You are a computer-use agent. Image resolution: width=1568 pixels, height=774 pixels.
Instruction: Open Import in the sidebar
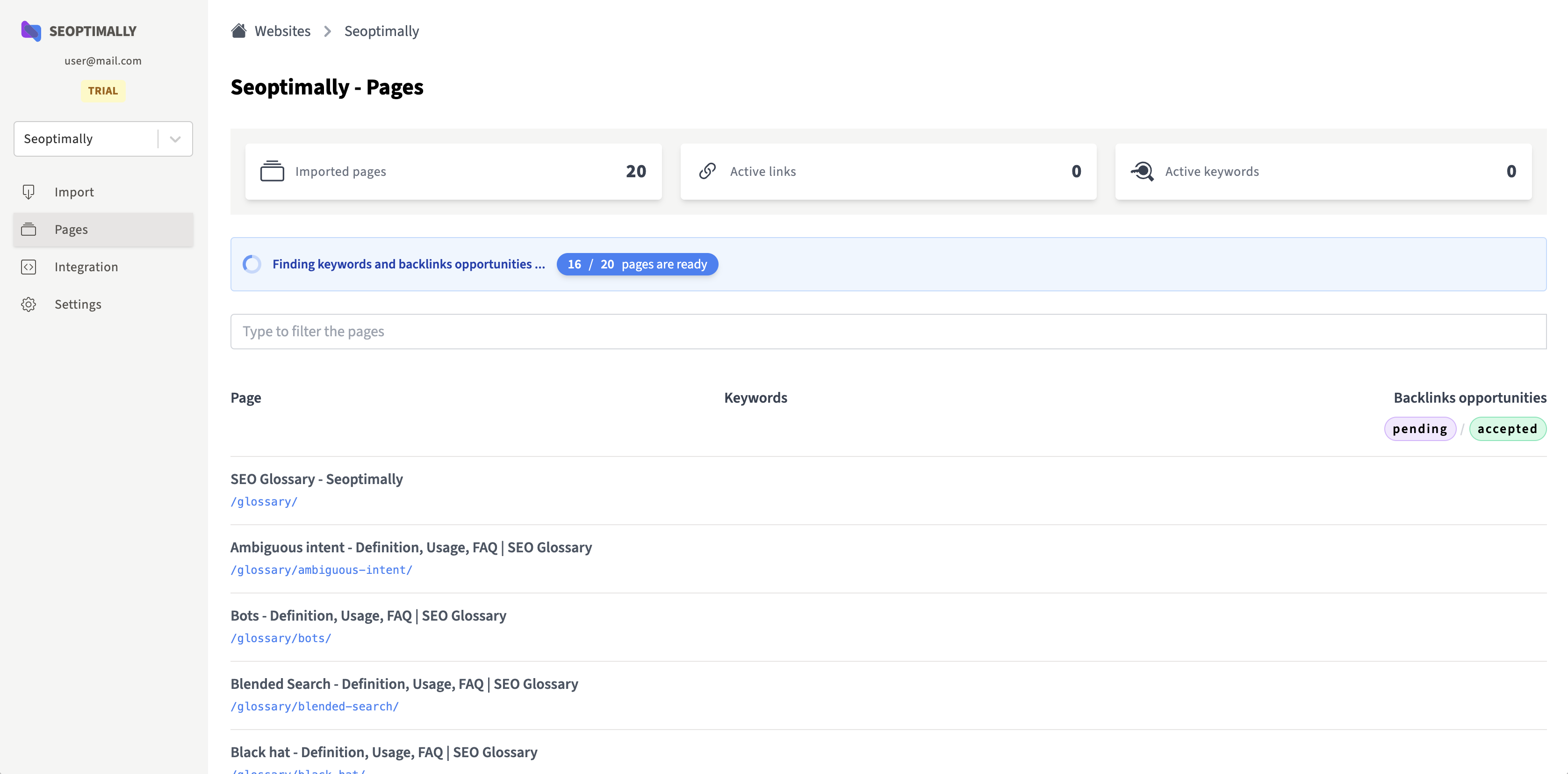103,192
